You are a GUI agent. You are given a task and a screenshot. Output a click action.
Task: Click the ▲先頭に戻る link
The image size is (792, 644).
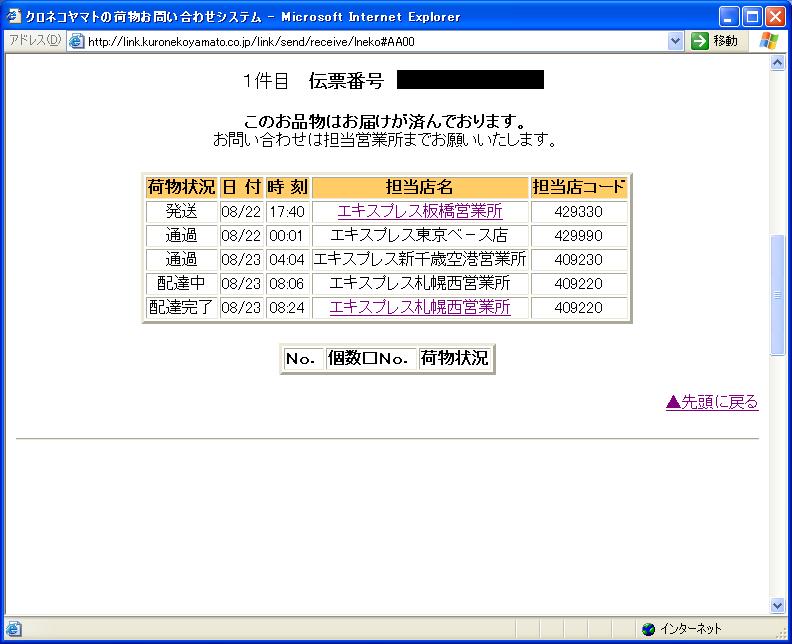(x=712, y=402)
